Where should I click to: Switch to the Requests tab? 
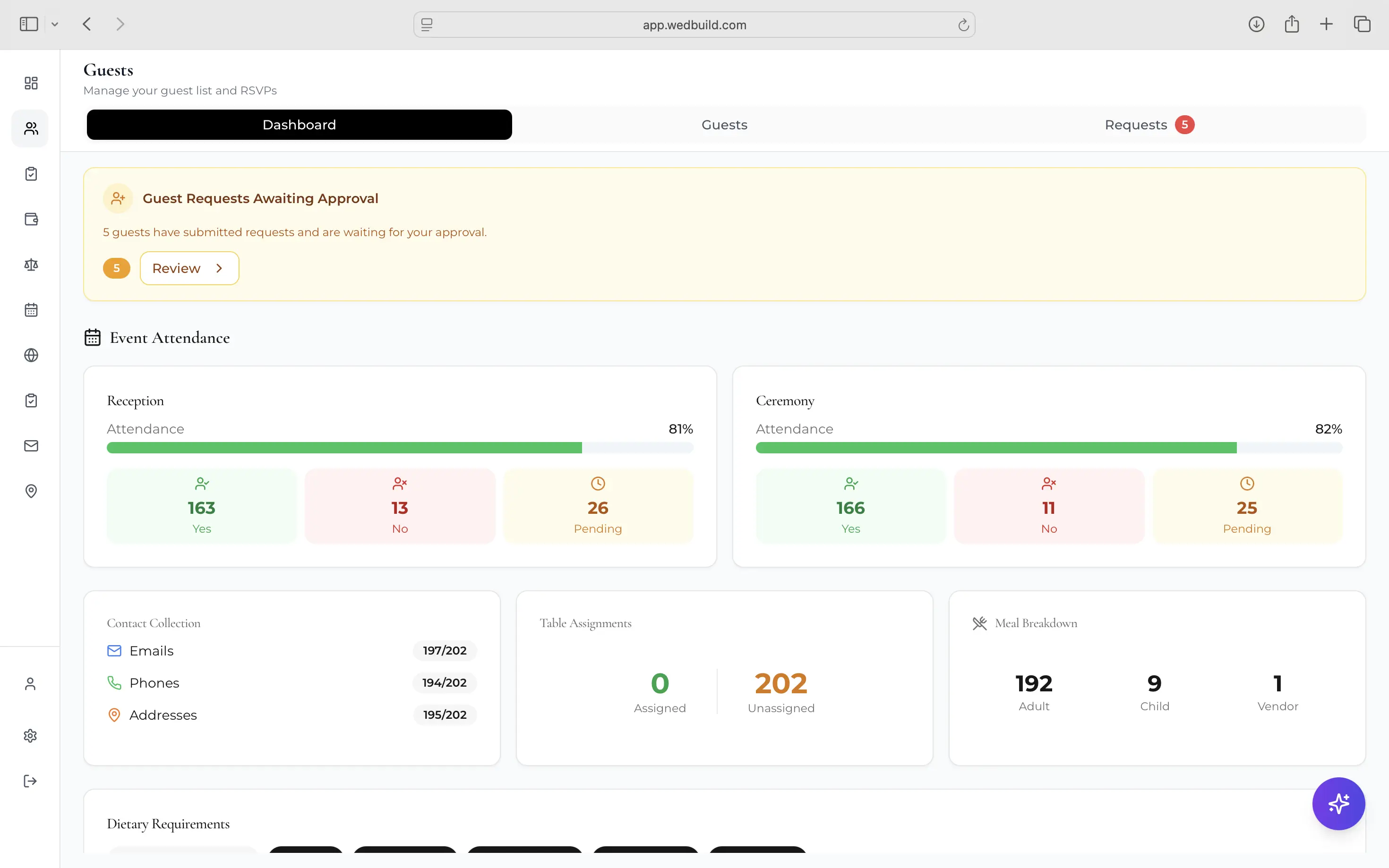pos(1149,125)
